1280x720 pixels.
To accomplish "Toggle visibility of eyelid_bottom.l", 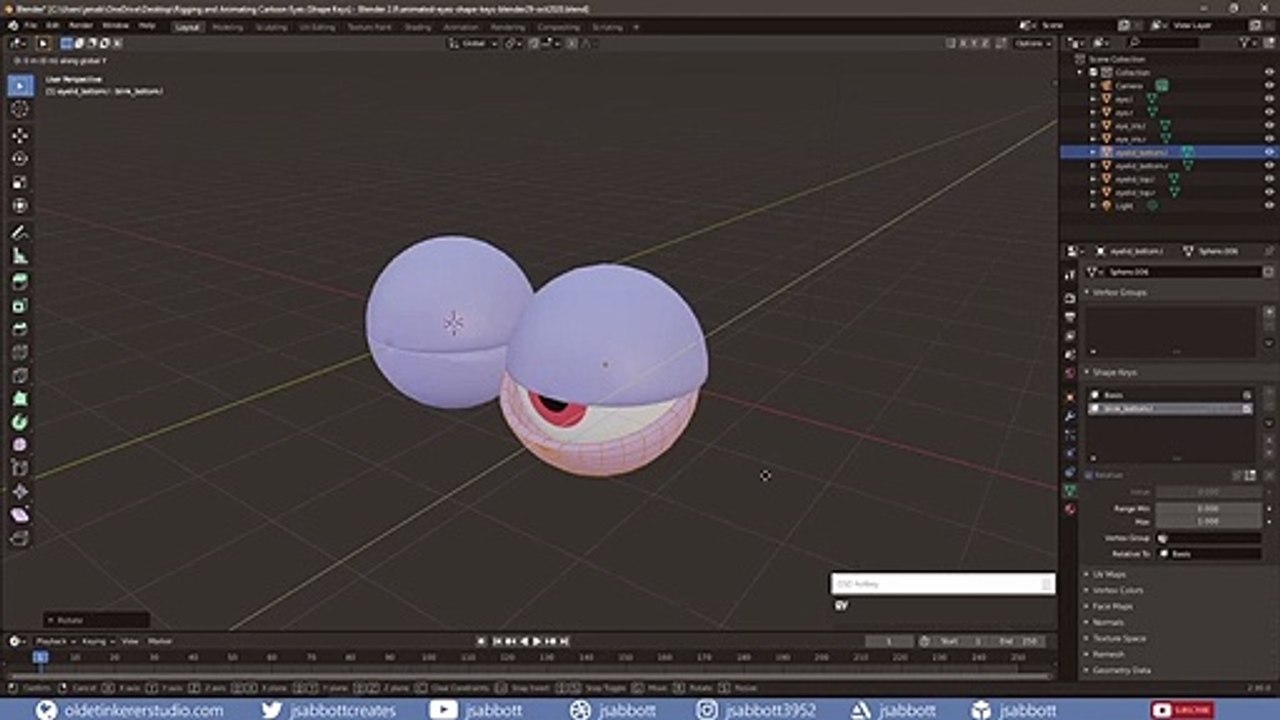I will coord(1269,152).
